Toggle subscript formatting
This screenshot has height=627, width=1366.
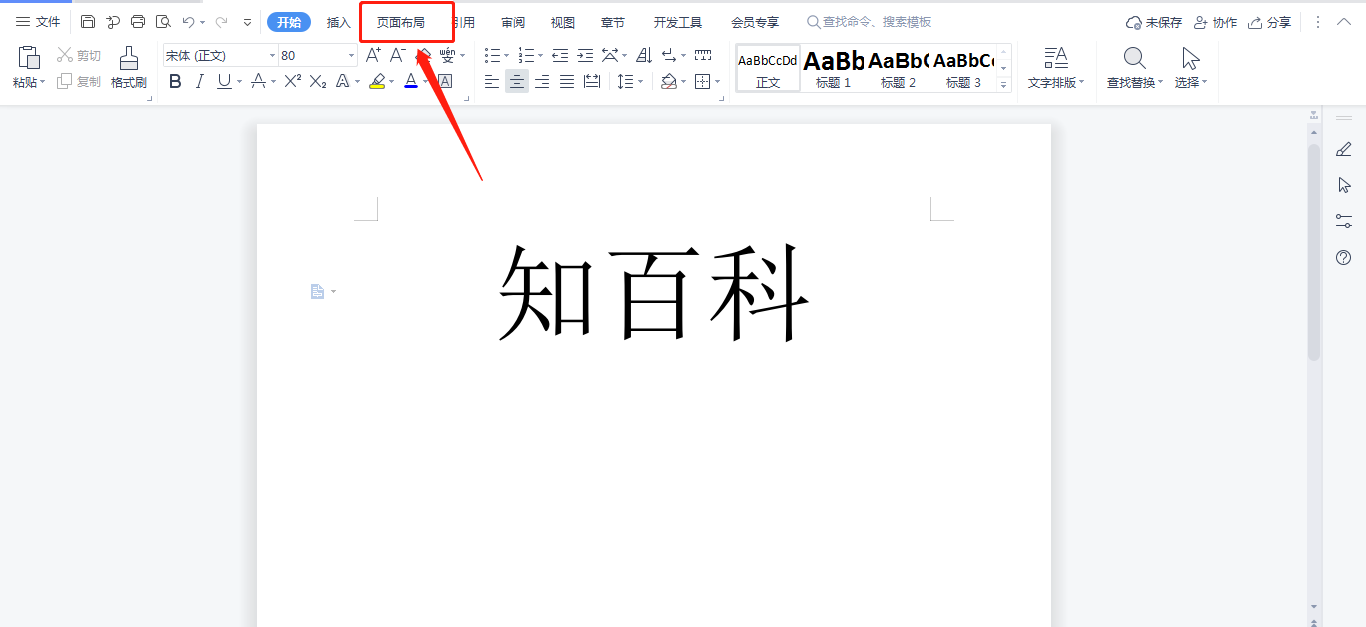point(316,82)
